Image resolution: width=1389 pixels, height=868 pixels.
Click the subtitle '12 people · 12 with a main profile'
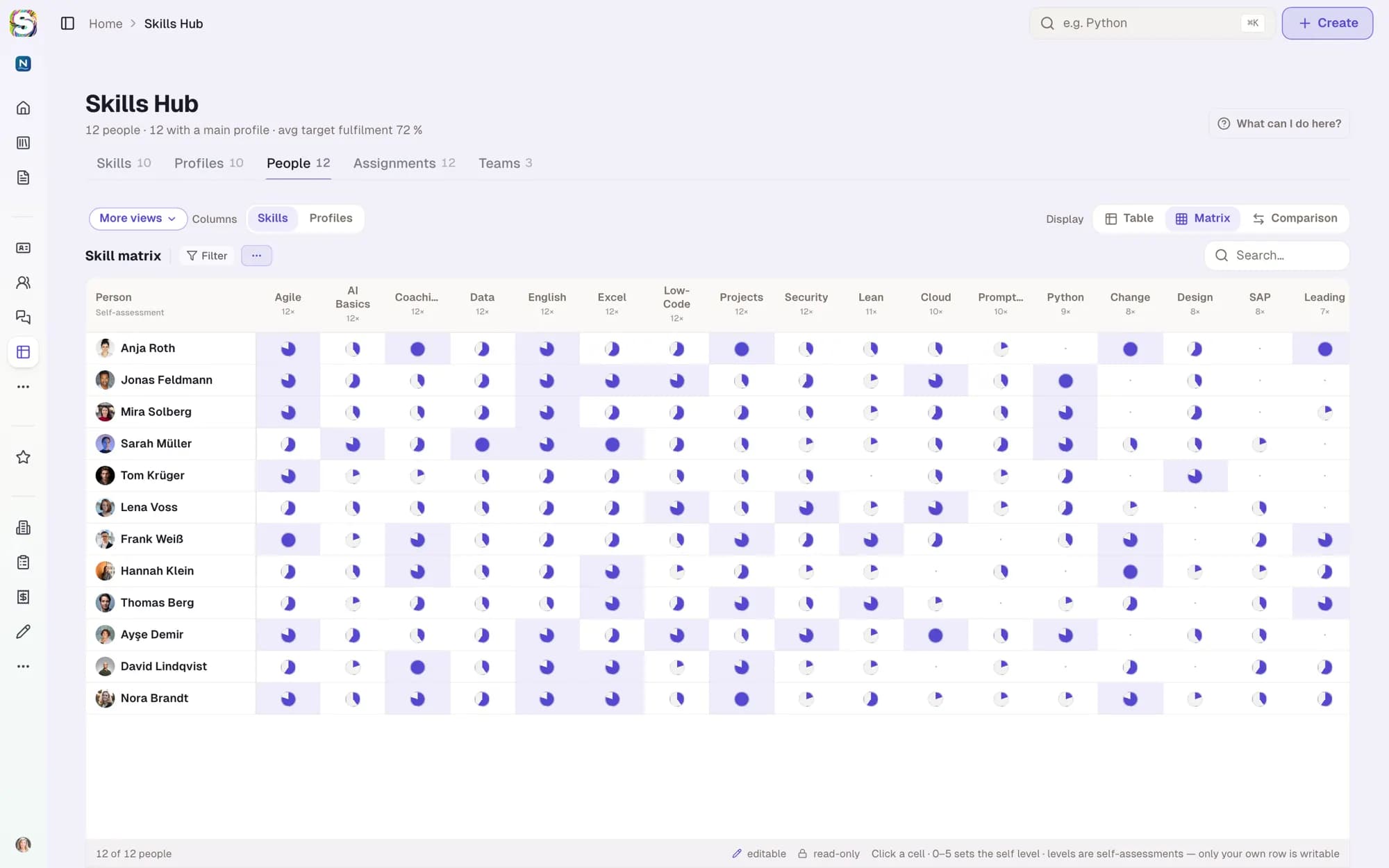pyautogui.click(x=177, y=130)
